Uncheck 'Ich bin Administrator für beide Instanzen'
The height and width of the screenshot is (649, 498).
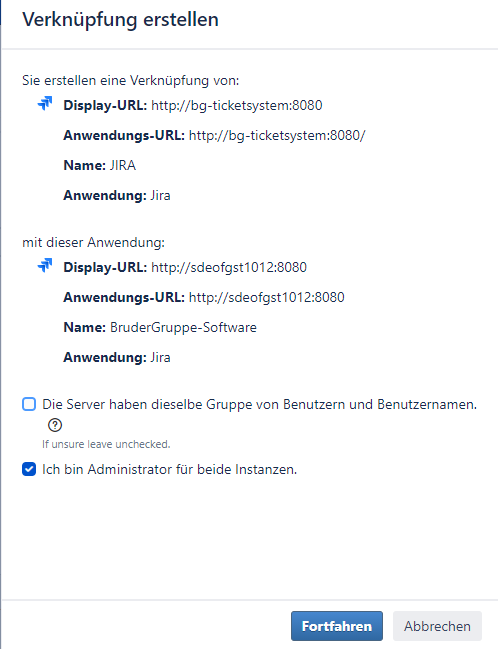coord(29,469)
